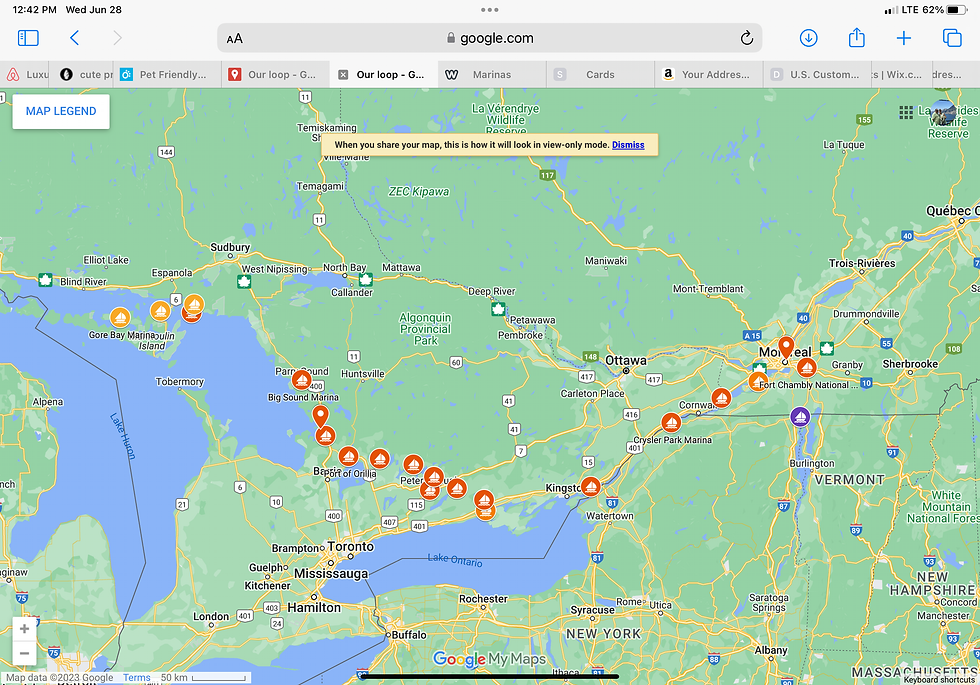Zoom out on the map
Image resolution: width=980 pixels, height=685 pixels.
pos(24,654)
